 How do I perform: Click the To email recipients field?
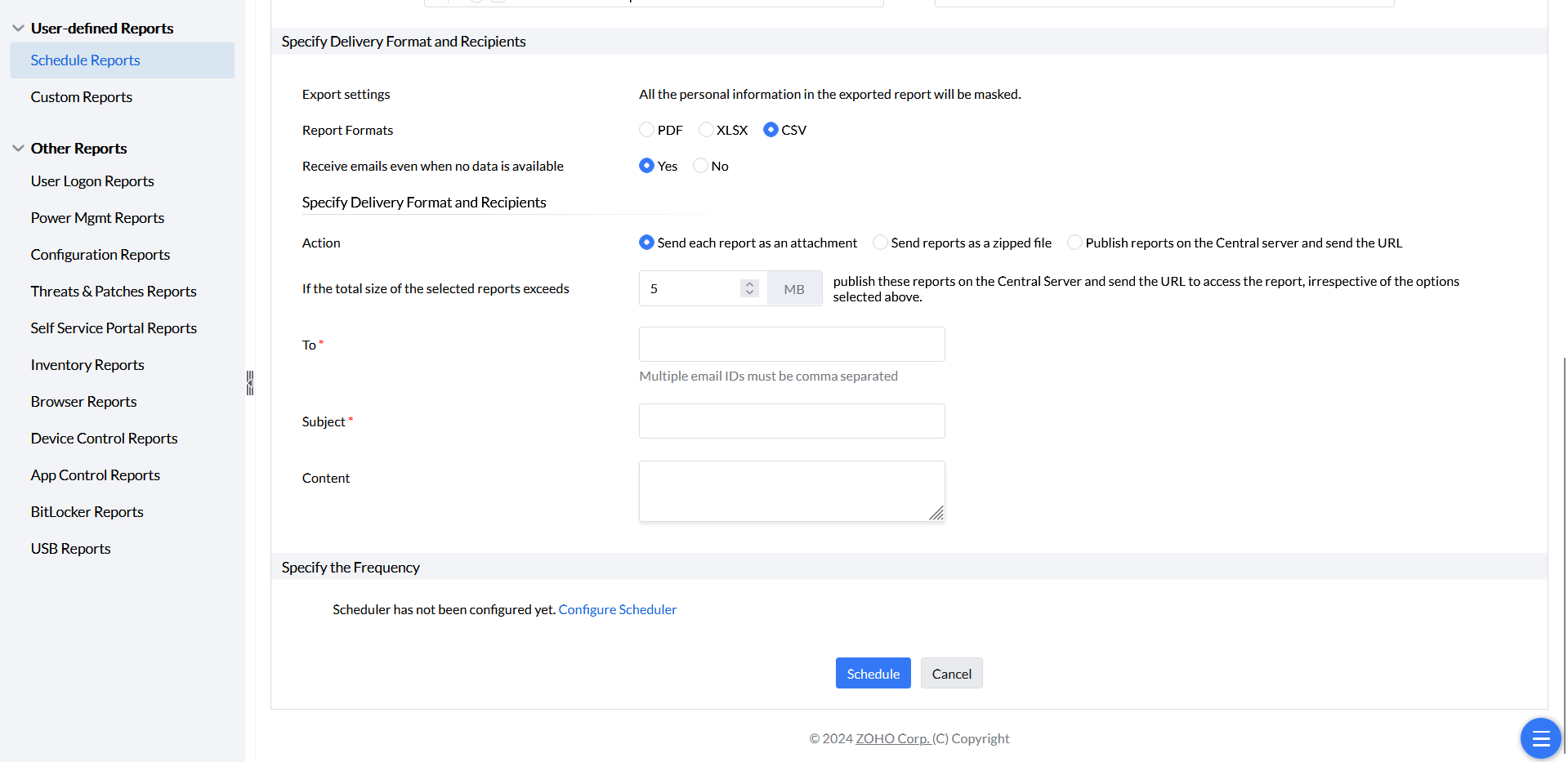[x=791, y=345]
